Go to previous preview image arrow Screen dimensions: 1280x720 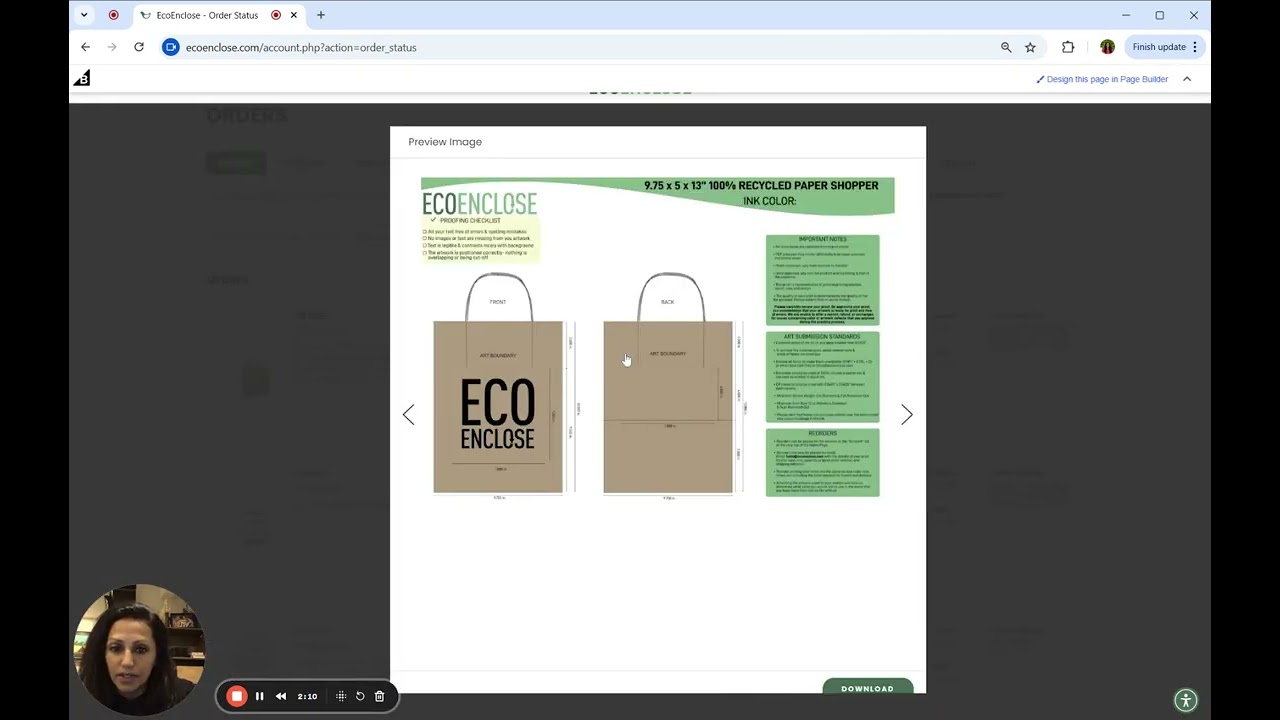pyautogui.click(x=408, y=415)
